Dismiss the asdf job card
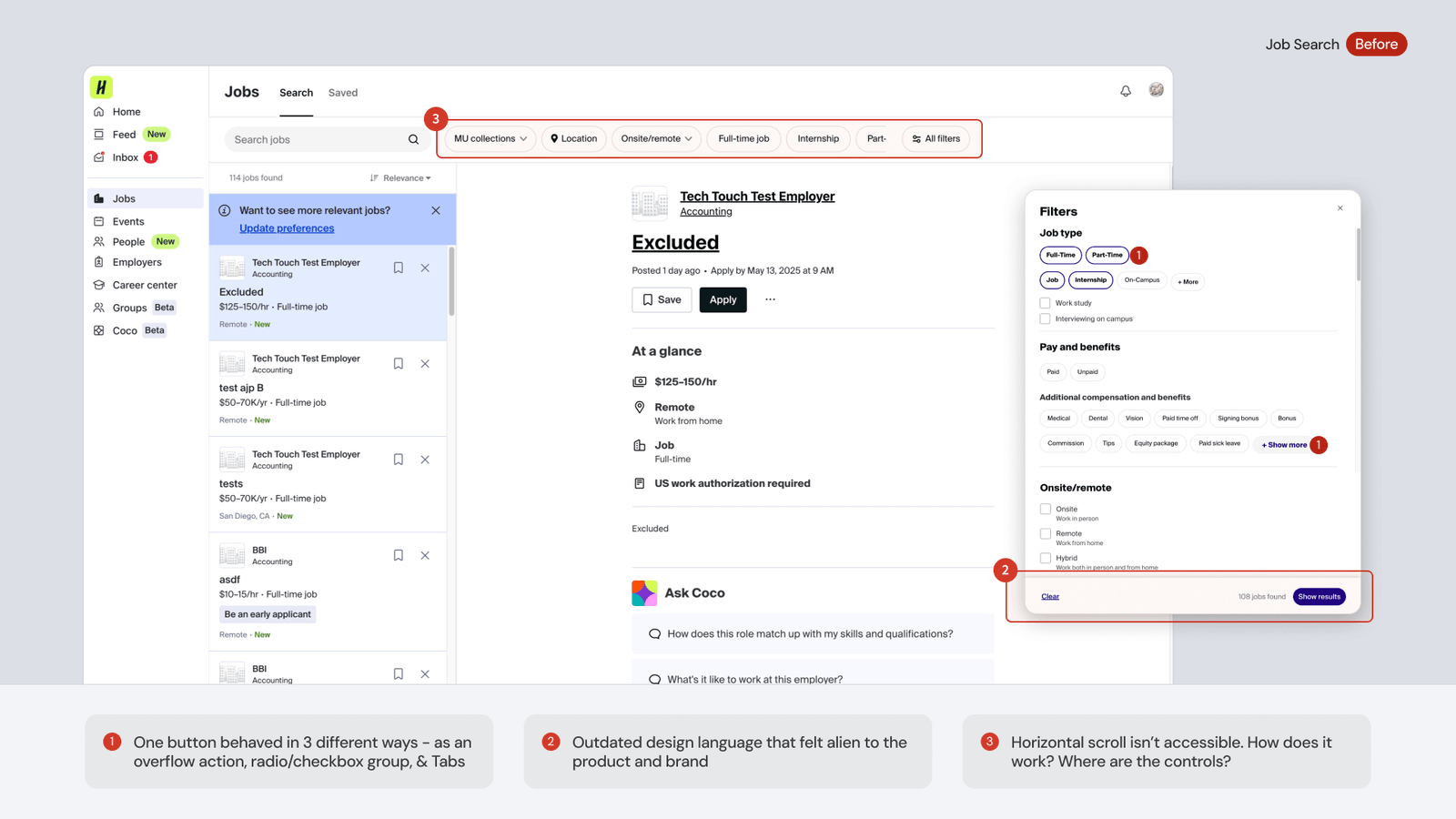Screen dimensions: 1456x819 point(425,555)
